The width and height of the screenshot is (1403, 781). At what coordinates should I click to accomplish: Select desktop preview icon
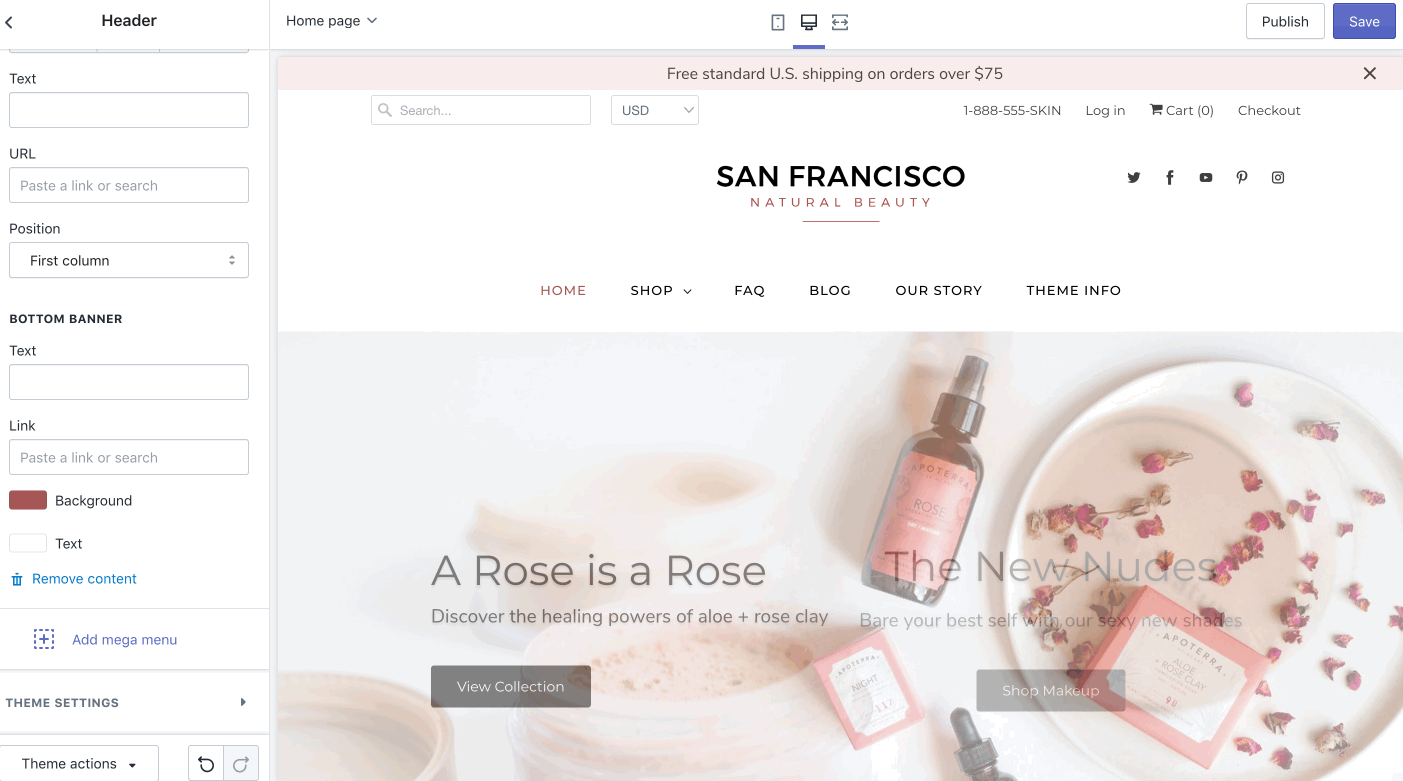coord(809,22)
